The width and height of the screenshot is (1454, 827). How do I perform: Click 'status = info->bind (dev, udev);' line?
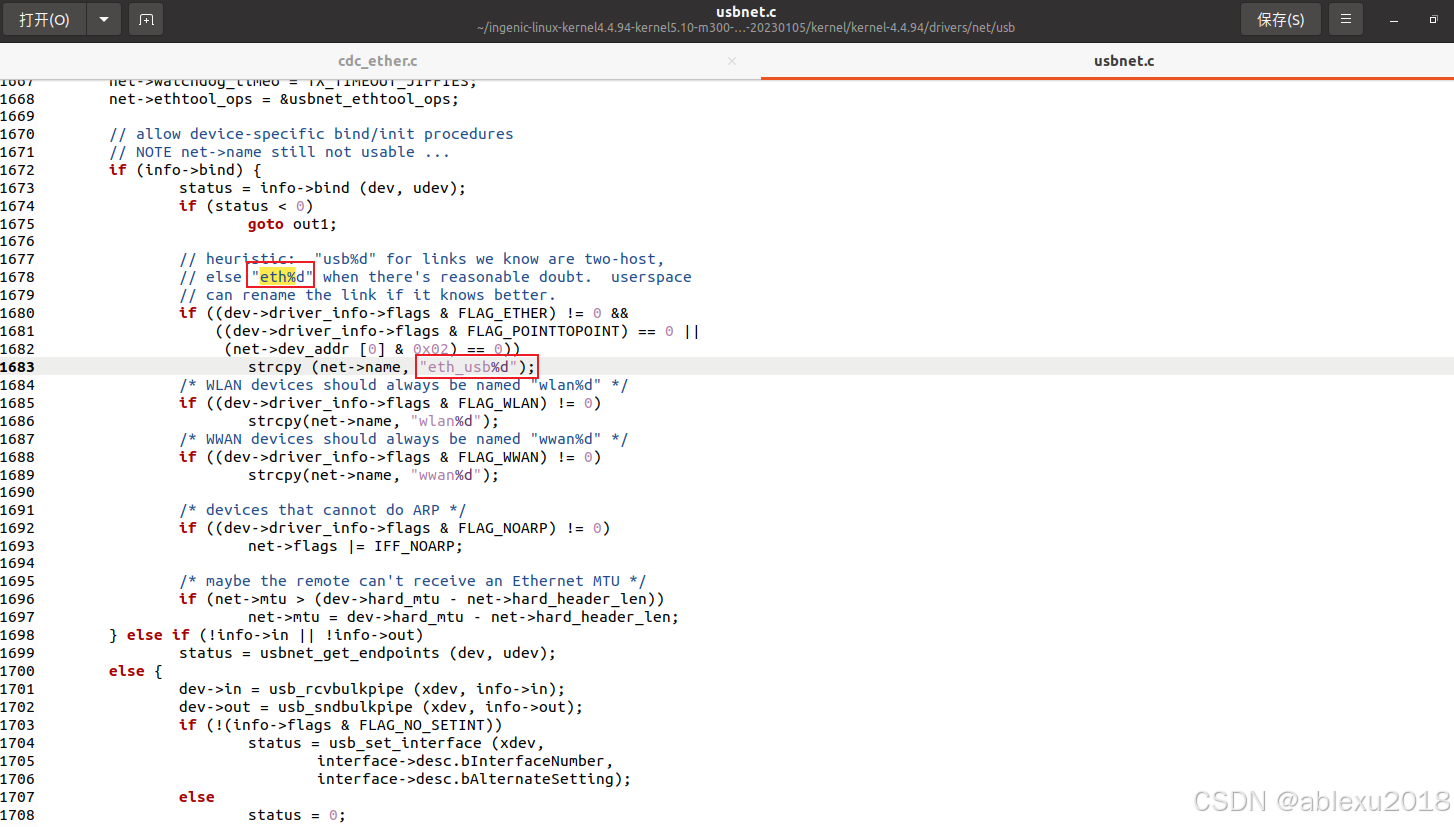322,188
